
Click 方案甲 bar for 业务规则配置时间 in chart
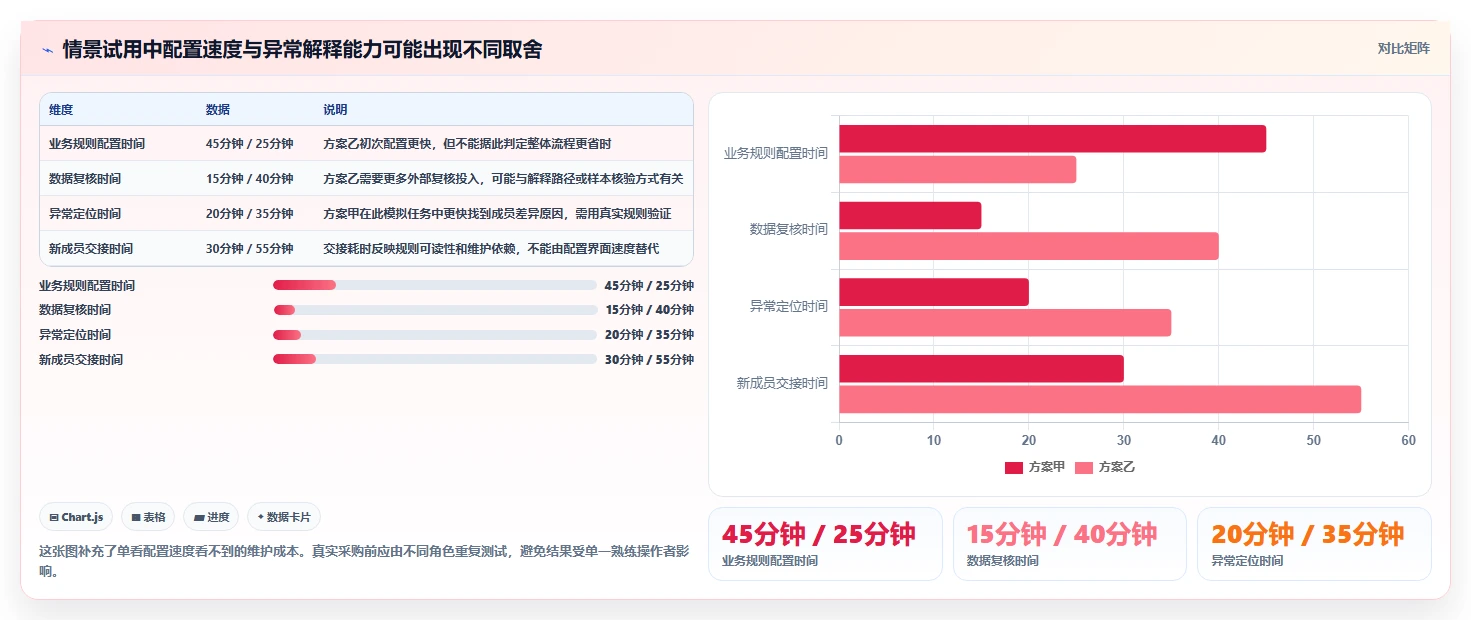tap(1052, 139)
